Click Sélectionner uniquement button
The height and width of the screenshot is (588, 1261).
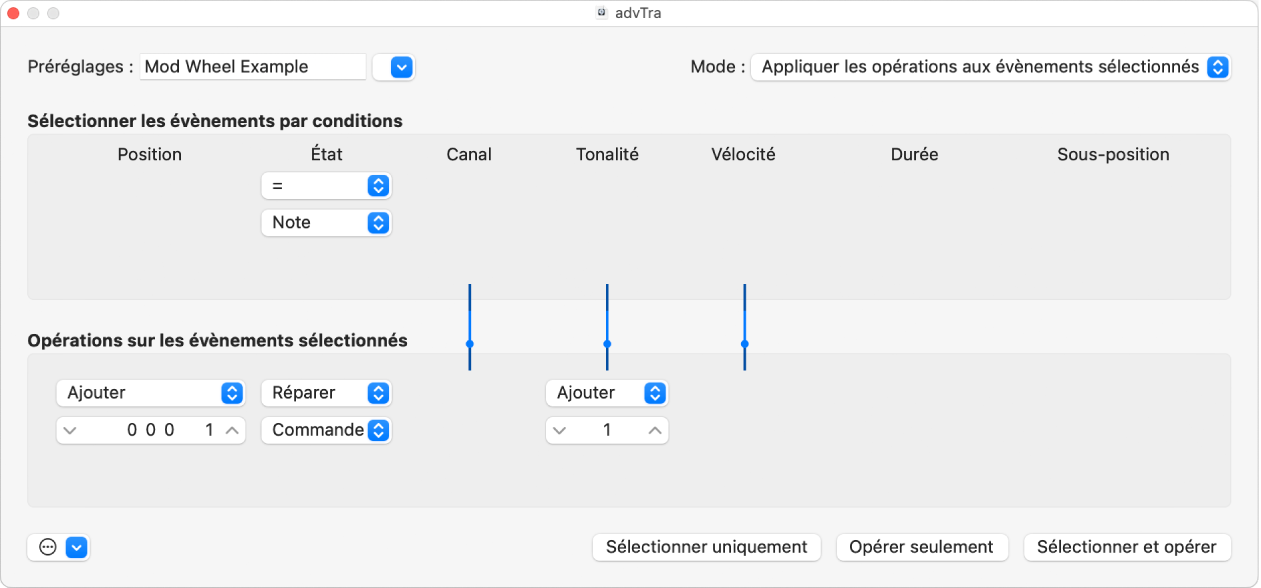(x=706, y=547)
